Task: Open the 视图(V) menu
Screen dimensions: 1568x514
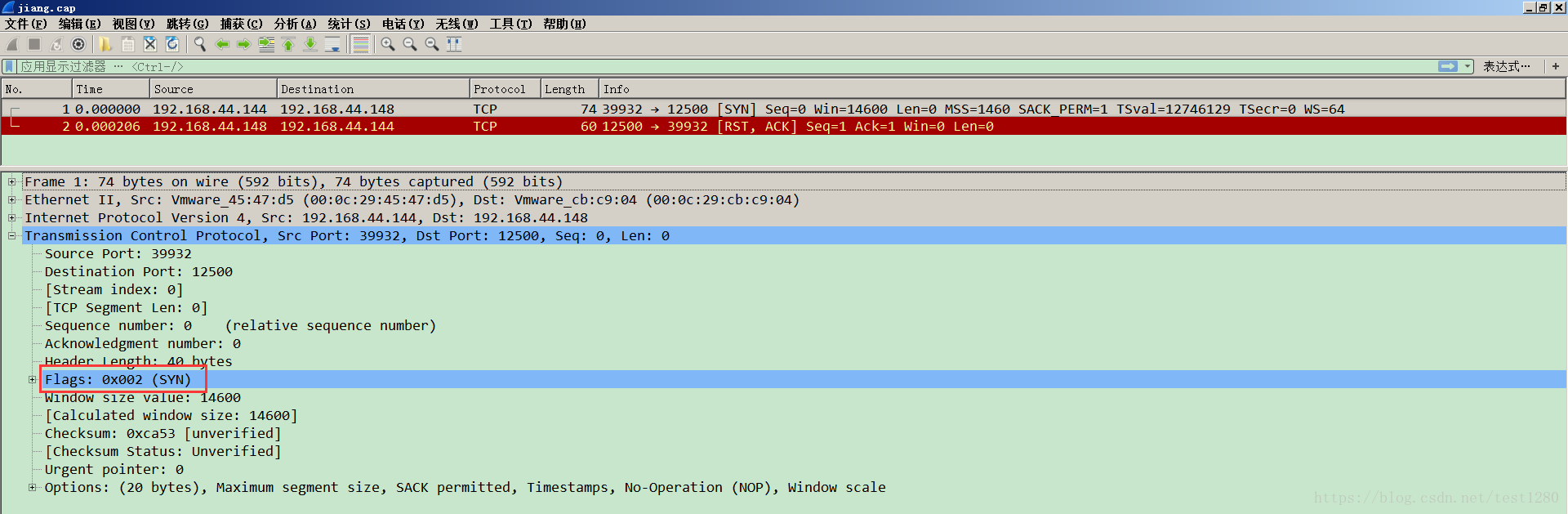Action: tap(133, 24)
